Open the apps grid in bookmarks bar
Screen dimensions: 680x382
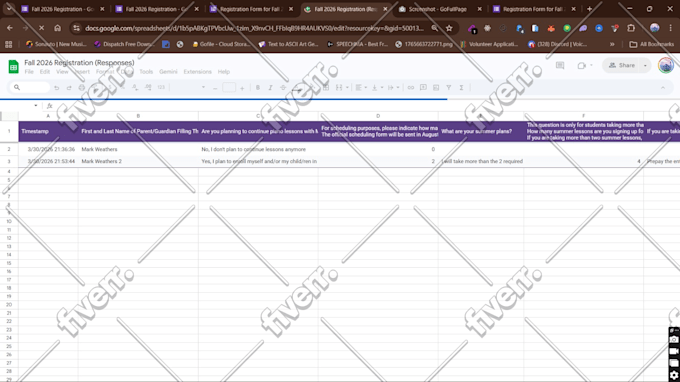(x=8, y=44)
